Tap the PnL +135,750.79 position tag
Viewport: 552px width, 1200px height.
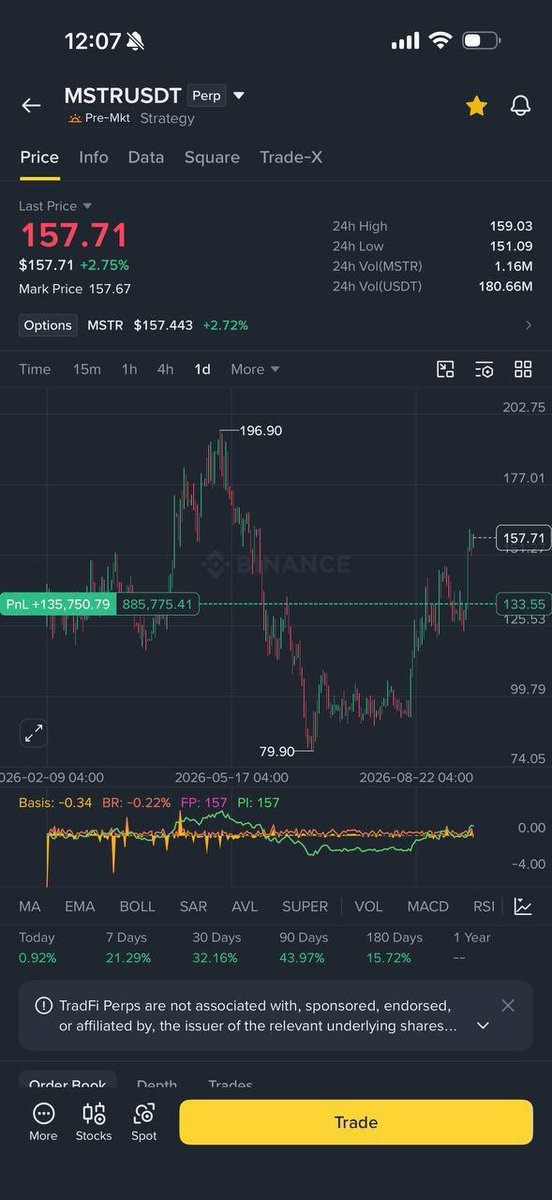[x=58, y=604]
